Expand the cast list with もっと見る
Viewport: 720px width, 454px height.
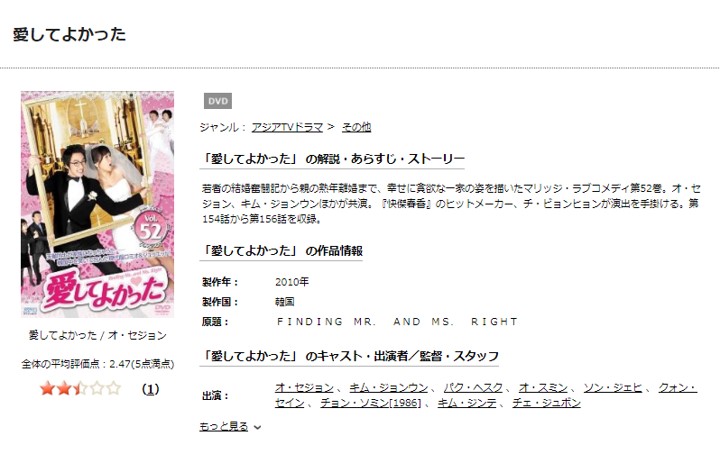click(x=224, y=426)
